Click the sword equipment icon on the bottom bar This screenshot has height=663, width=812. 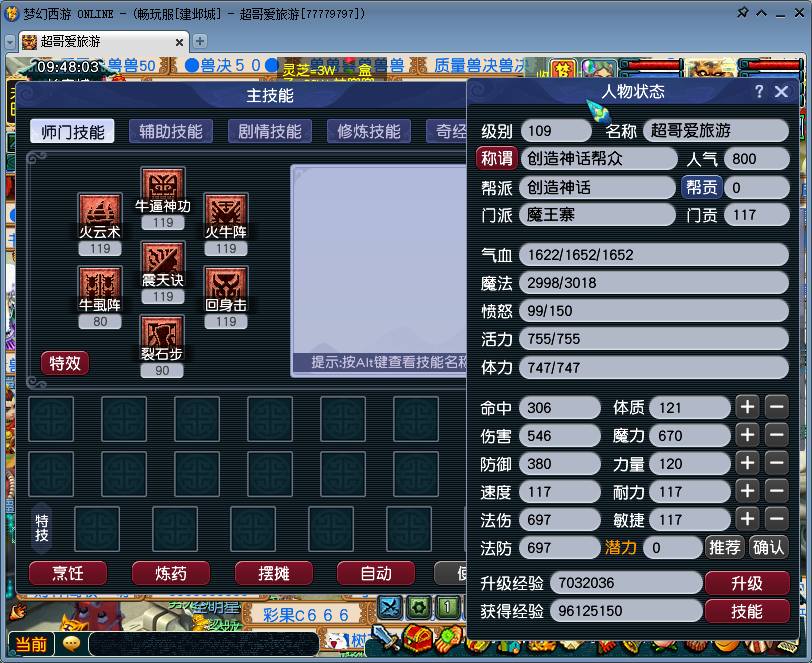(x=385, y=638)
